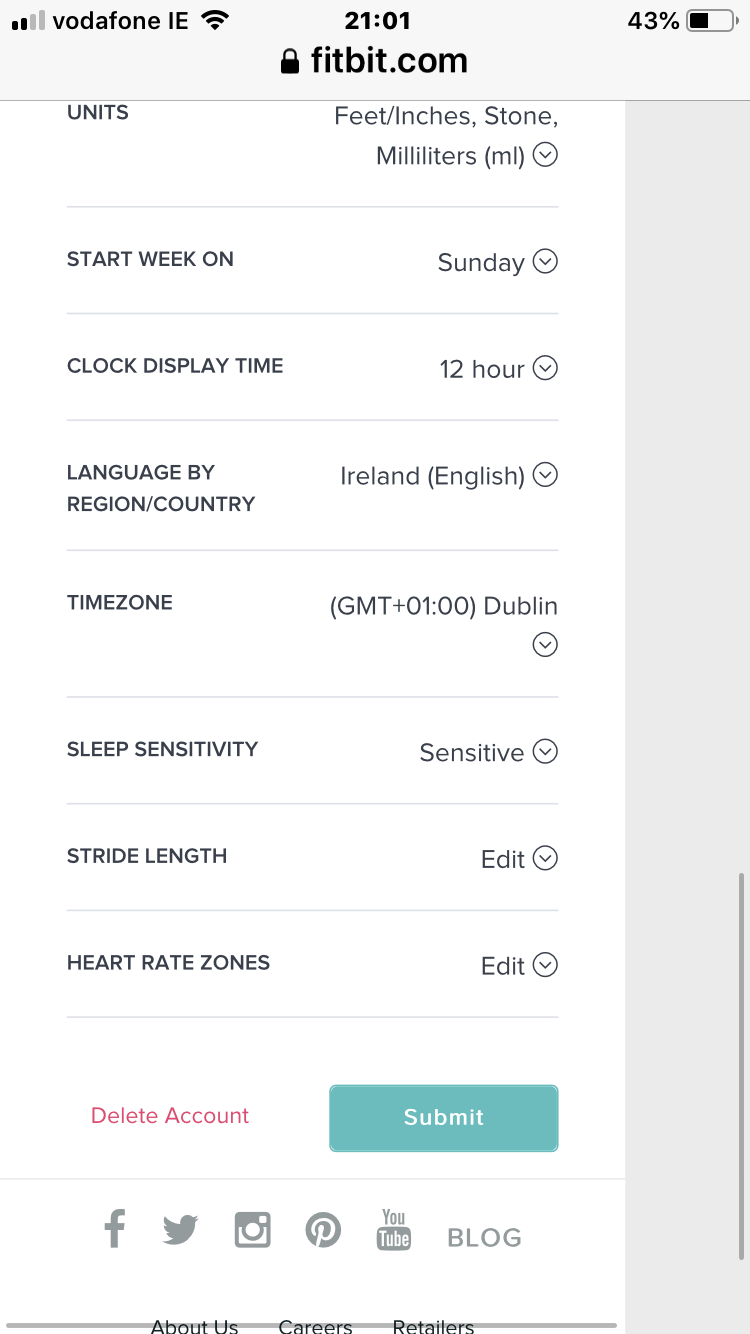Viewport: 750px width, 1334px height.
Task: Open Fitbit's Instagram page icon
Action: (252, 1229)
